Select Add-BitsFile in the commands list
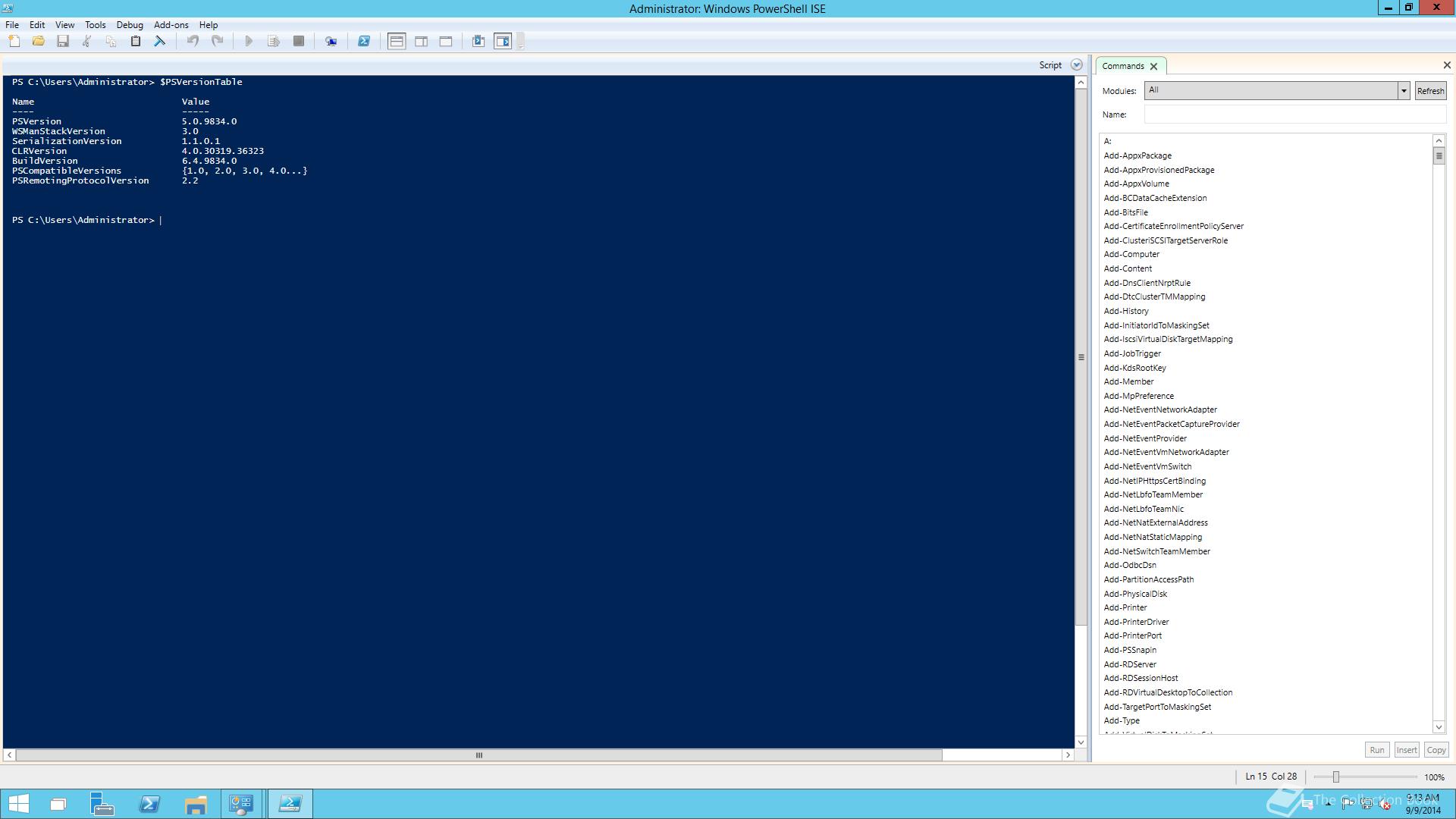Image resolution: width=1456 pixels, height=819 pixels. [x=1125, y=213]
